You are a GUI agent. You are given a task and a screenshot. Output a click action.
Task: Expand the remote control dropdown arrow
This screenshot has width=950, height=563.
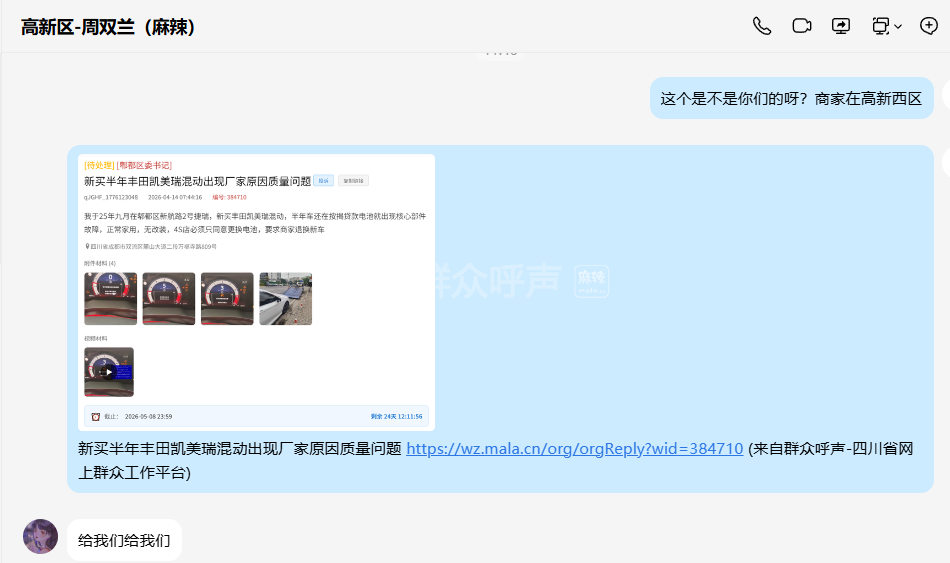(x=898, y=27)
